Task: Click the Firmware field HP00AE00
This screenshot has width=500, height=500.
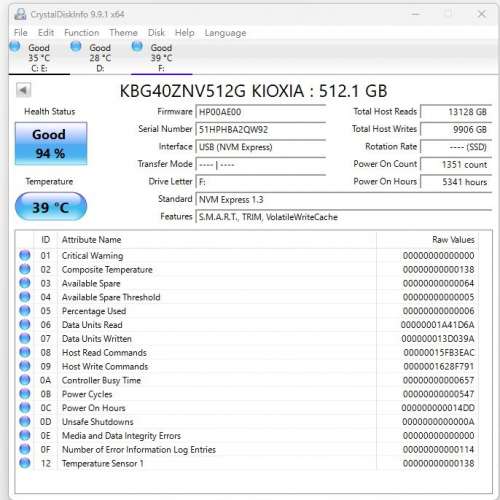Action: coord(261,112)
